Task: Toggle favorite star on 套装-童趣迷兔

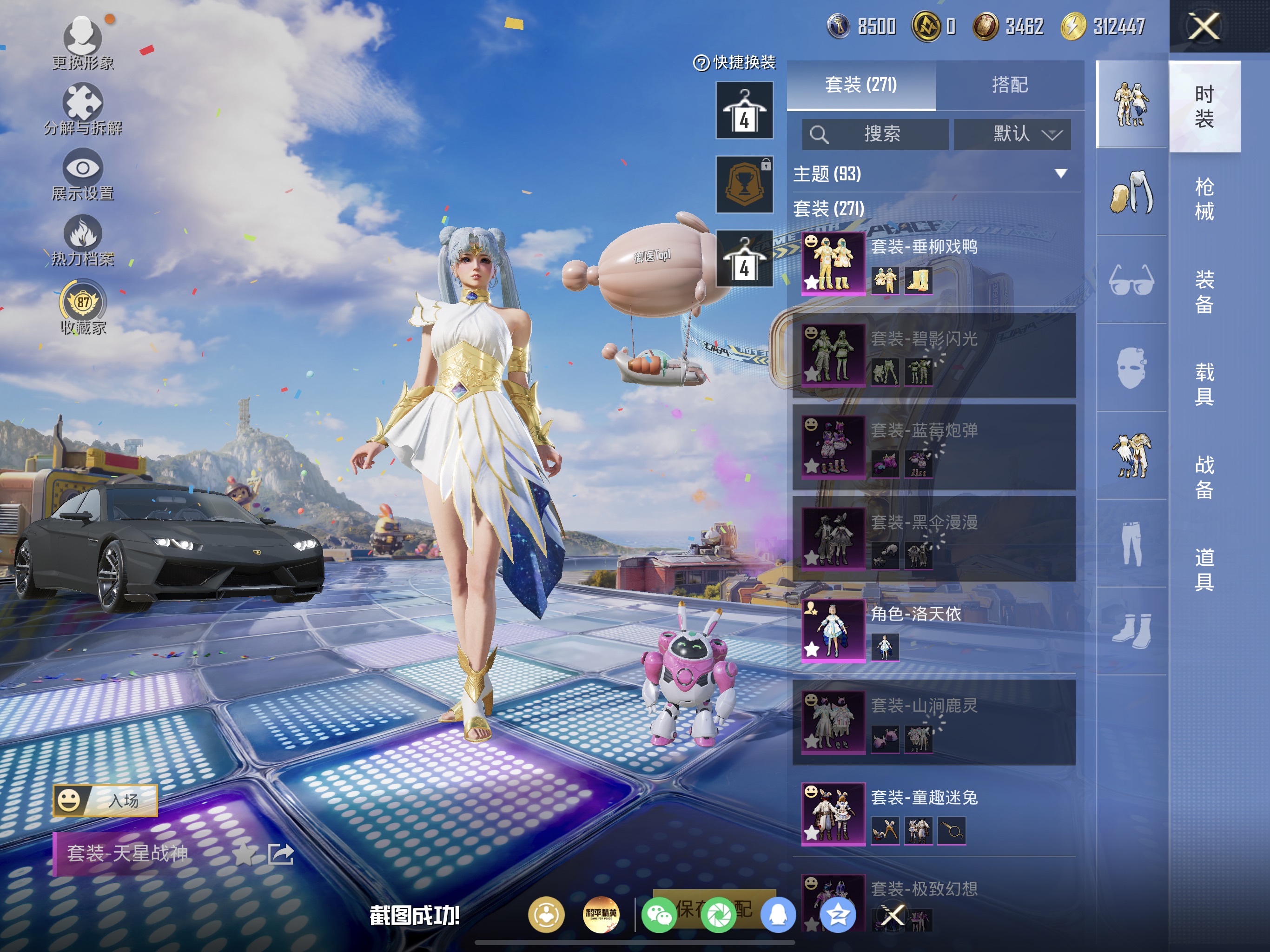Action: [812, 833]
